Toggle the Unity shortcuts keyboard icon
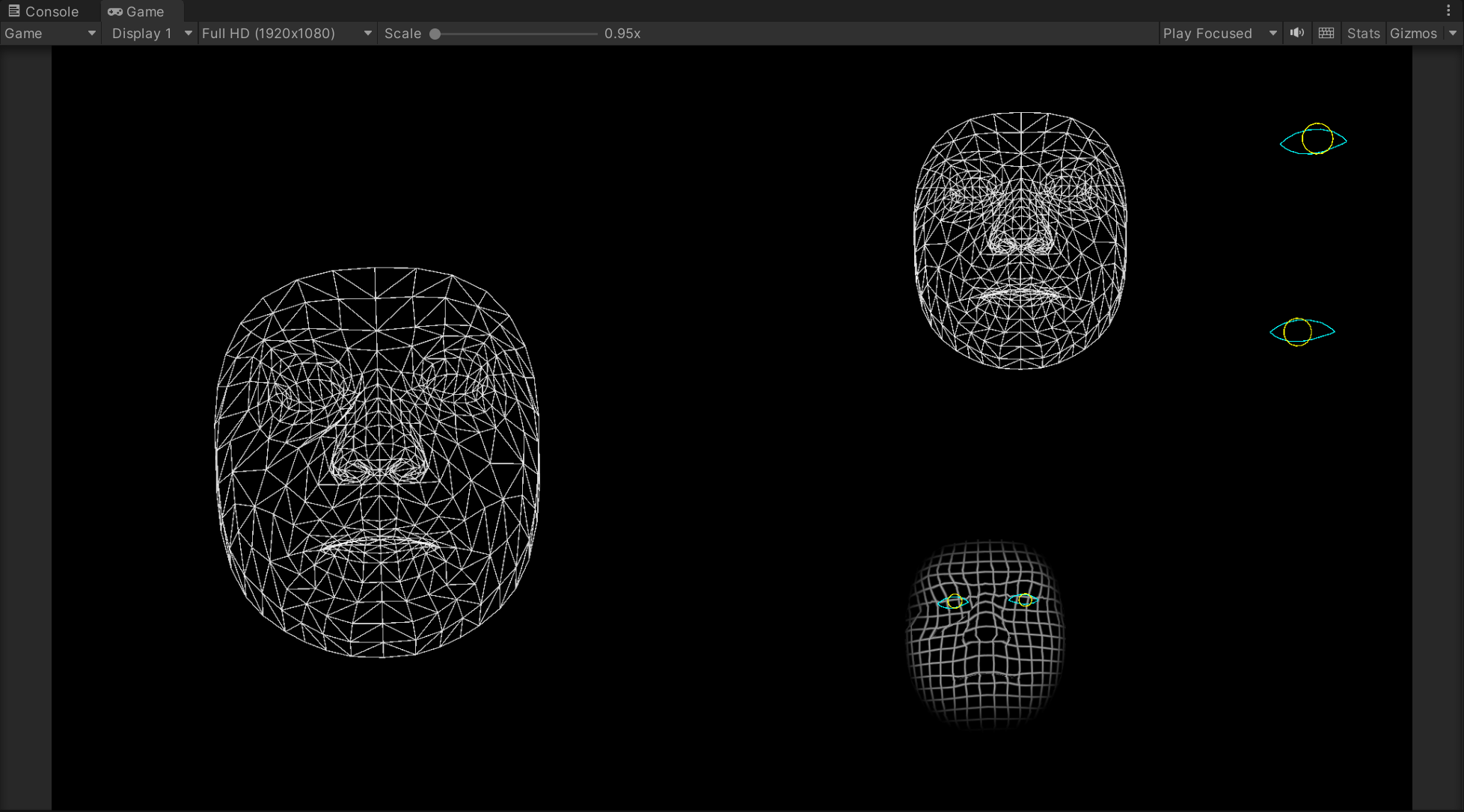The width and height of the screenshot is (1464, 812). pos(1326,33)
